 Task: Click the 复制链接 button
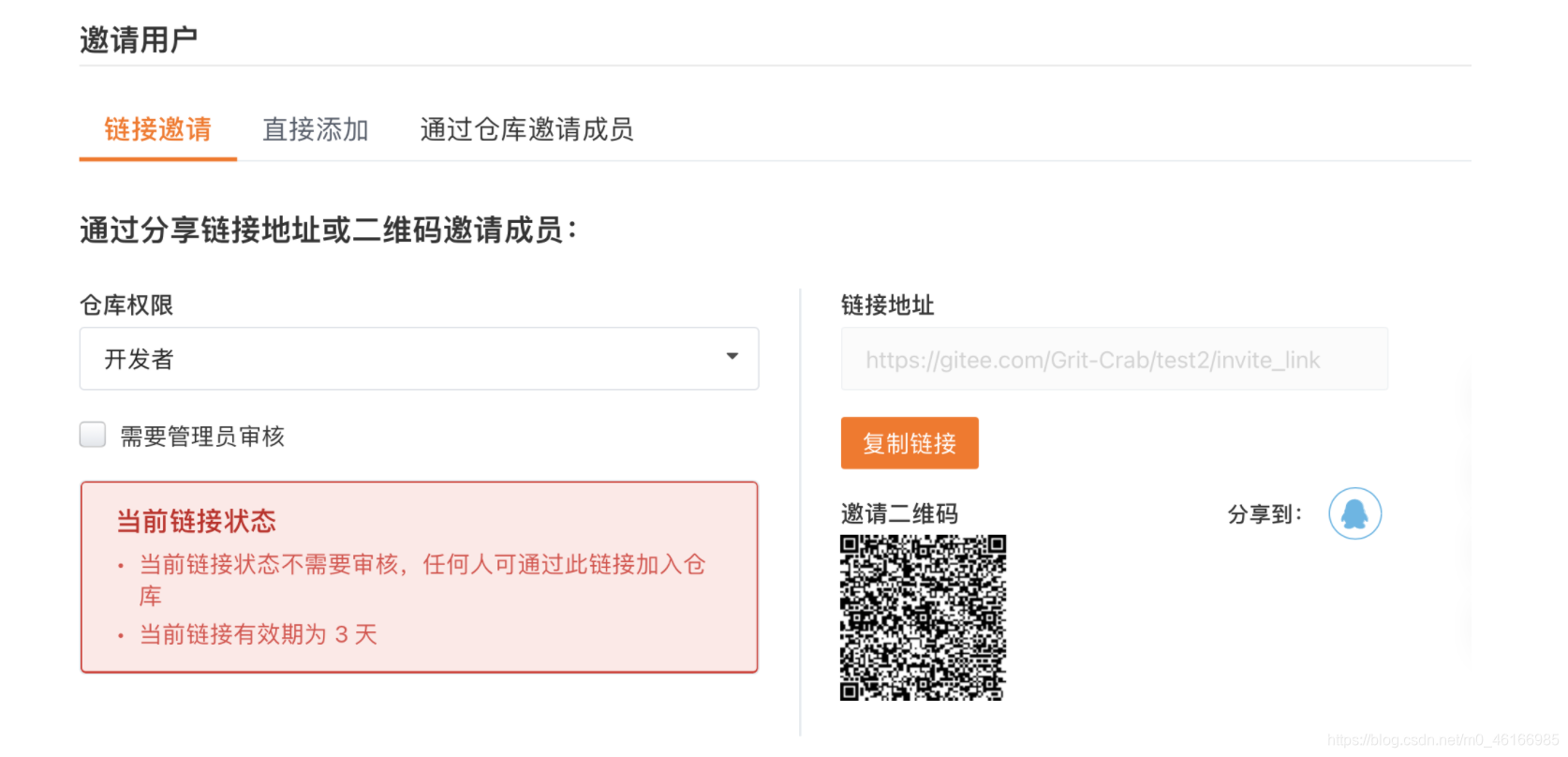point(909,442)
